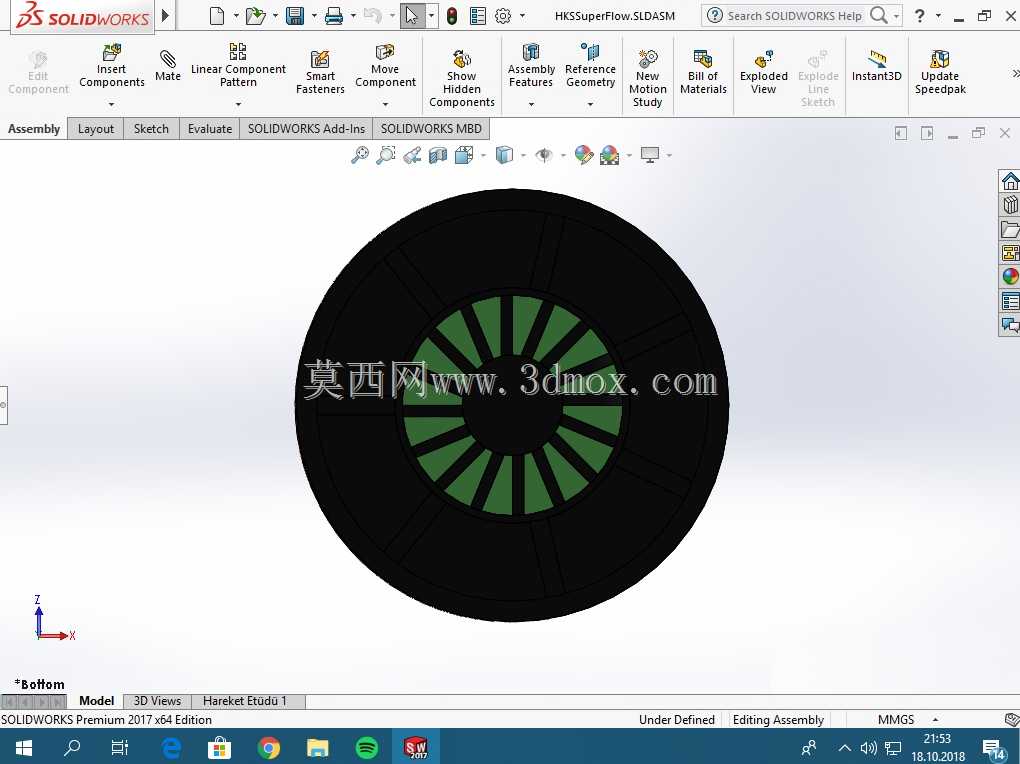Open the Custom Properties pane icon
The width and height of the screenshot is (1020, 764).
point(1010,301)
